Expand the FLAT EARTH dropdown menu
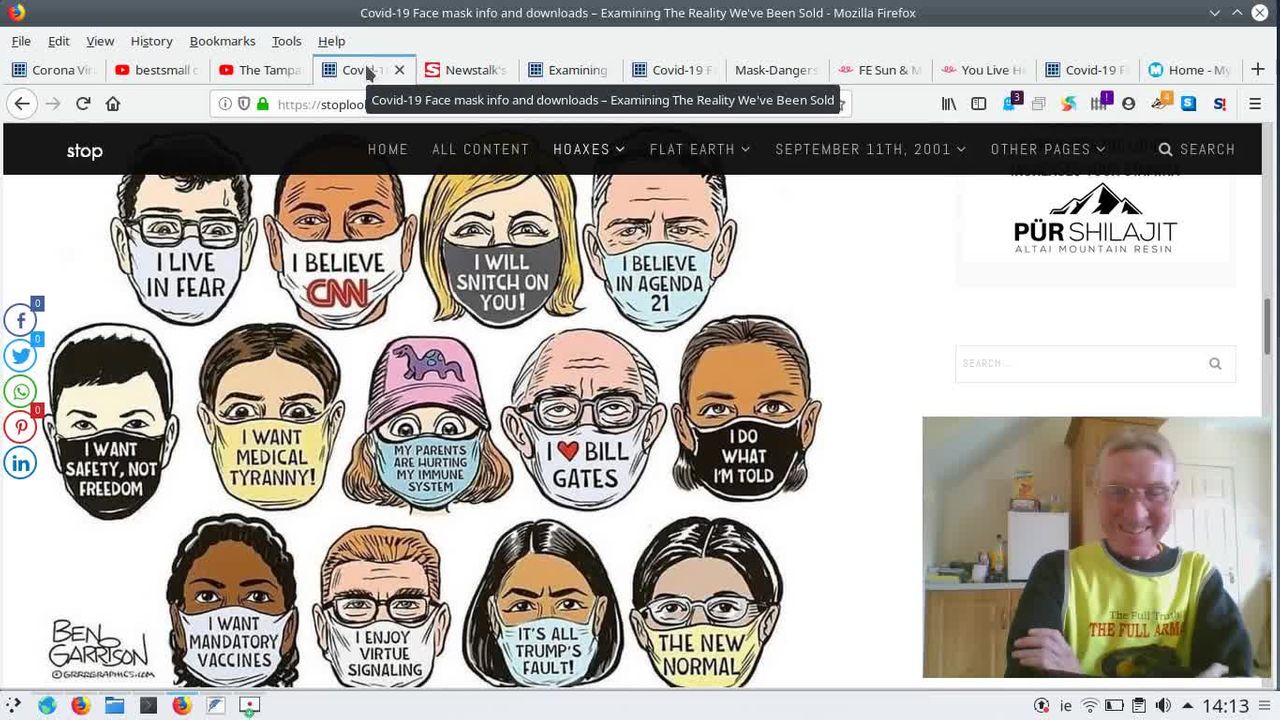The image size is (1280, 720). pyautogui.click(x=699, y=149)
